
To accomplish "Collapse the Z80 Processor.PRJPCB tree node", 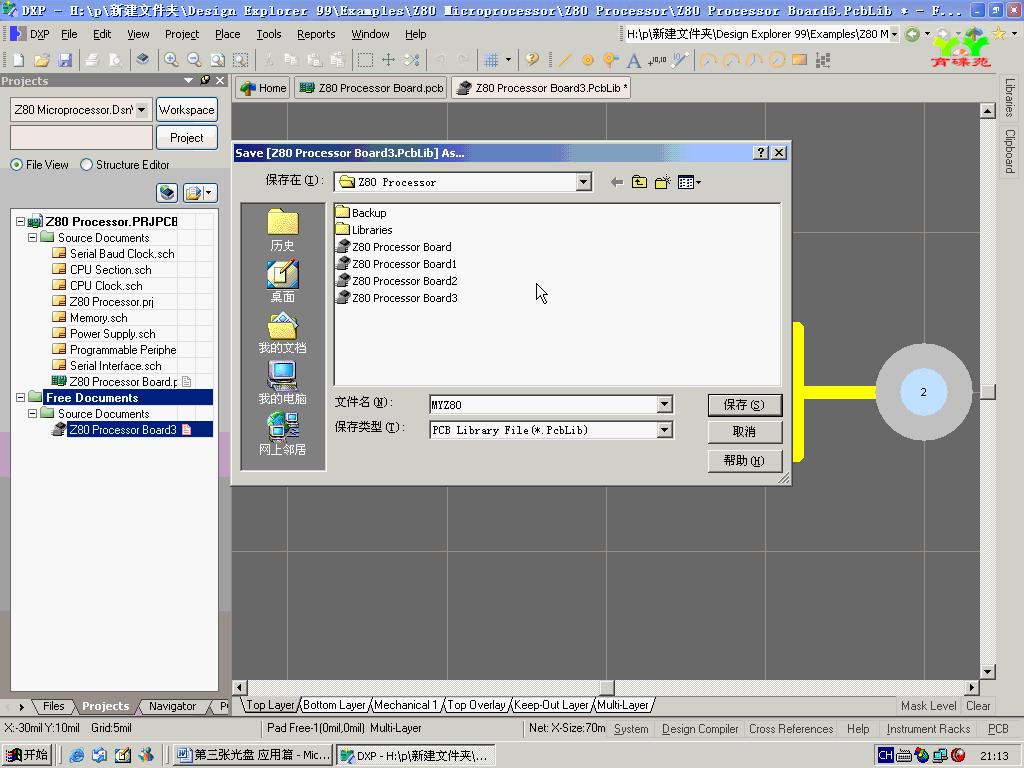I will [x=20, y=221].
